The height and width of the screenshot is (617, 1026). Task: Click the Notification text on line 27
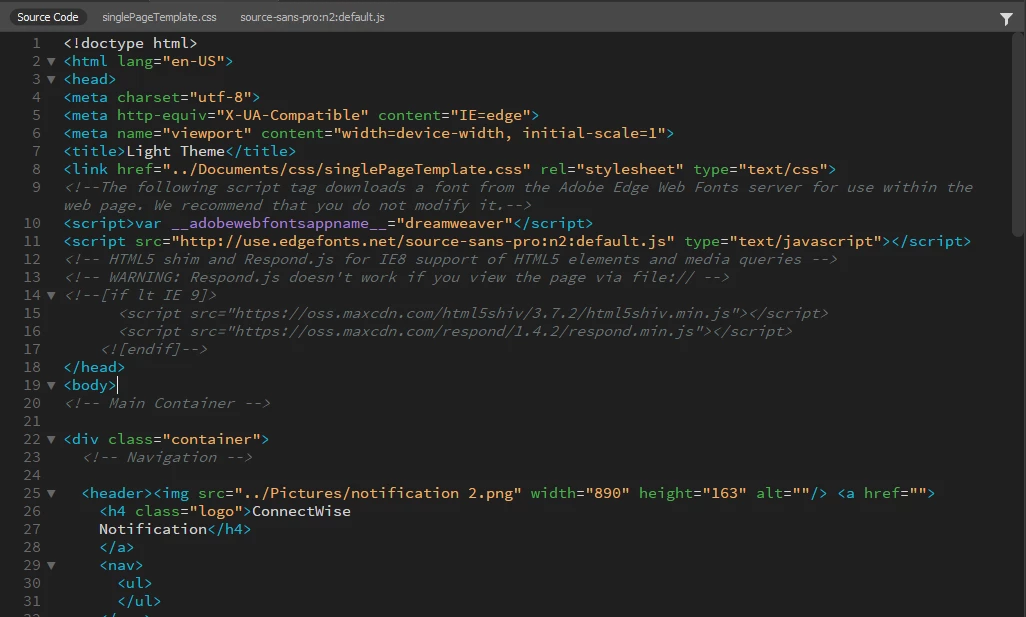[153, 529]
